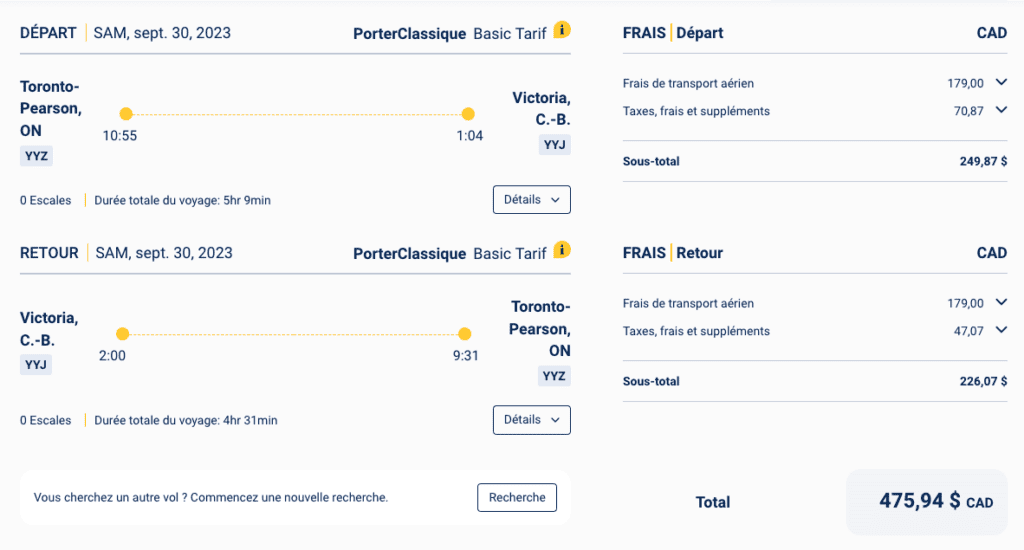Click the departure 1:04 arrival timeline dot
Screen dimensions: 1024x550
click(x=468, y=114)
